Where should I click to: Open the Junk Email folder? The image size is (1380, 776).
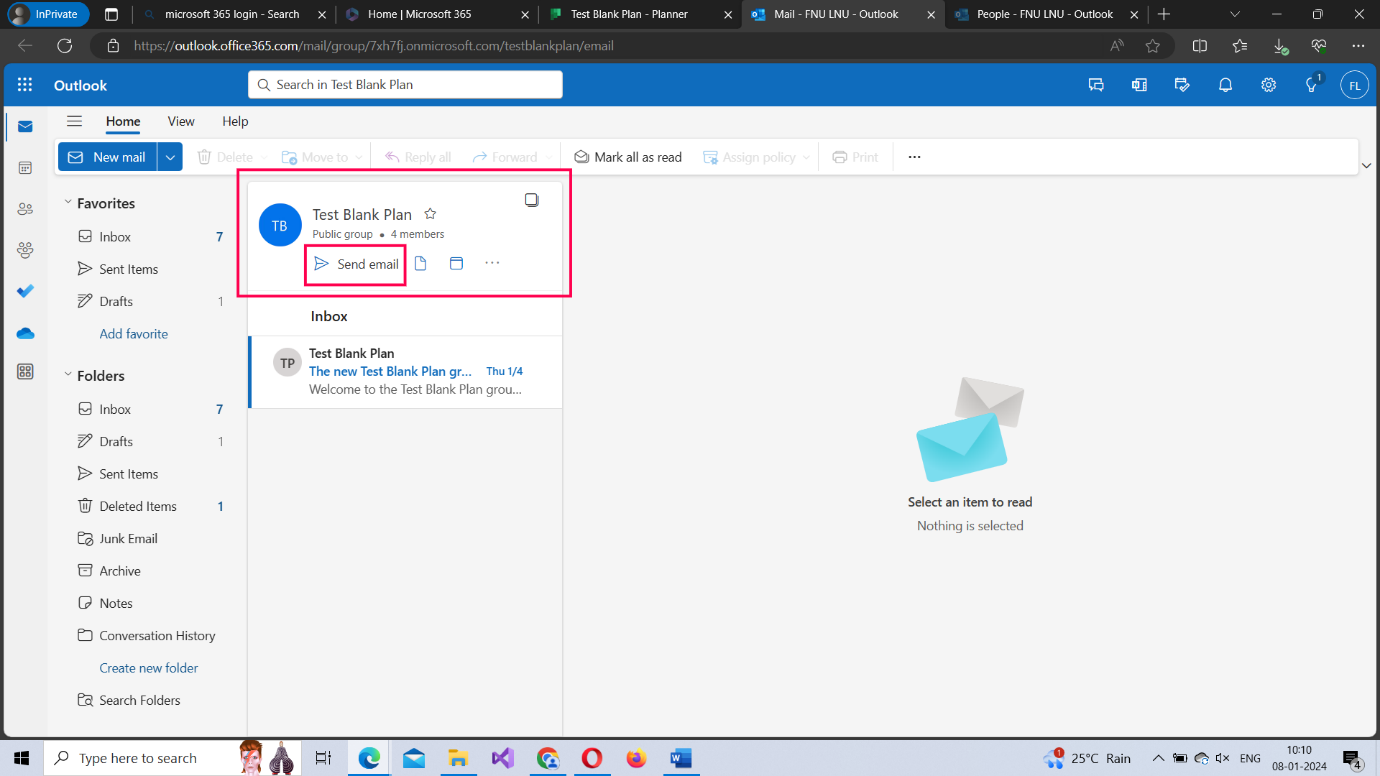150,538
